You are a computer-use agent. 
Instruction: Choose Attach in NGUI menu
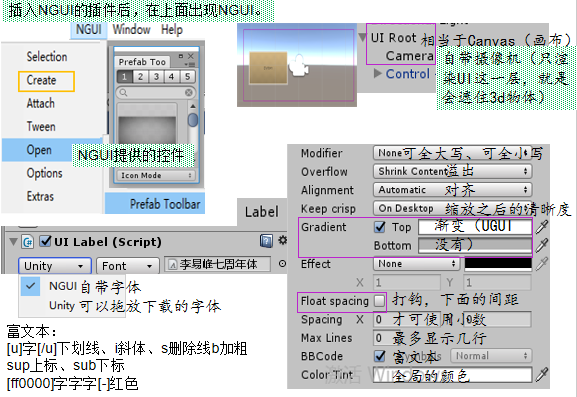pos(40,103)
